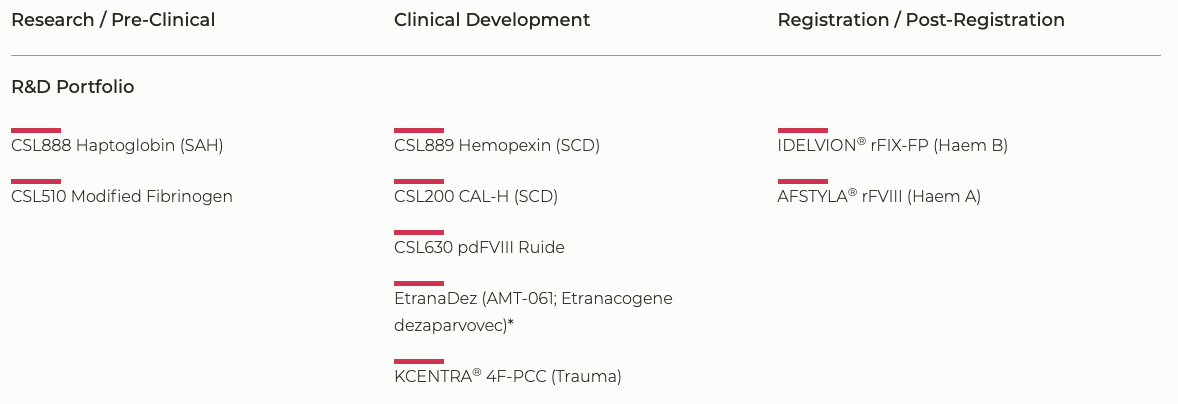Select the CSL630 pdFVIII Ruide entry
The height and width of the screenshot is (404, 1178).
(479, 248)
